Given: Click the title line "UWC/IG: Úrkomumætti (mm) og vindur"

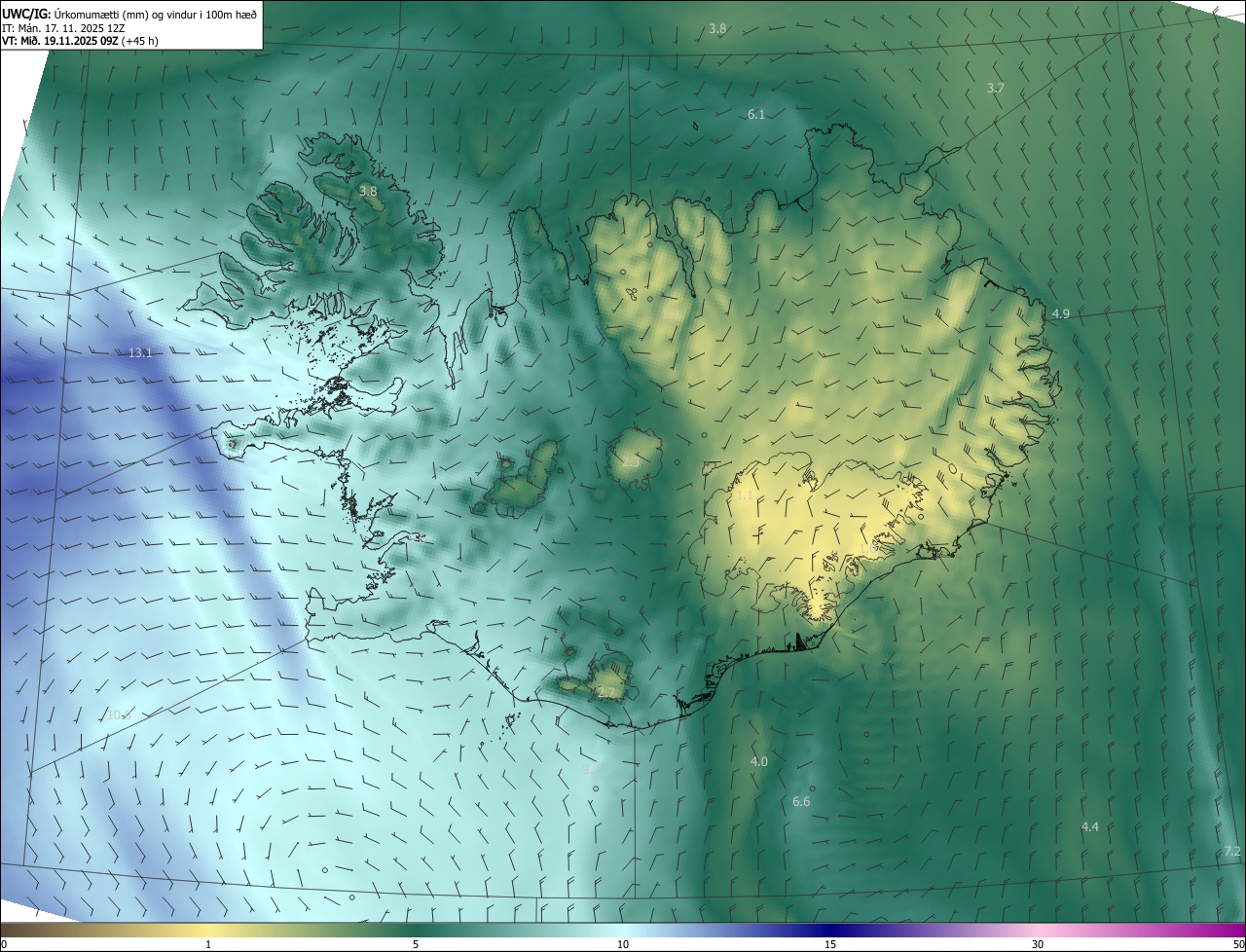Looking at the screenshot, I should point(128,14).
